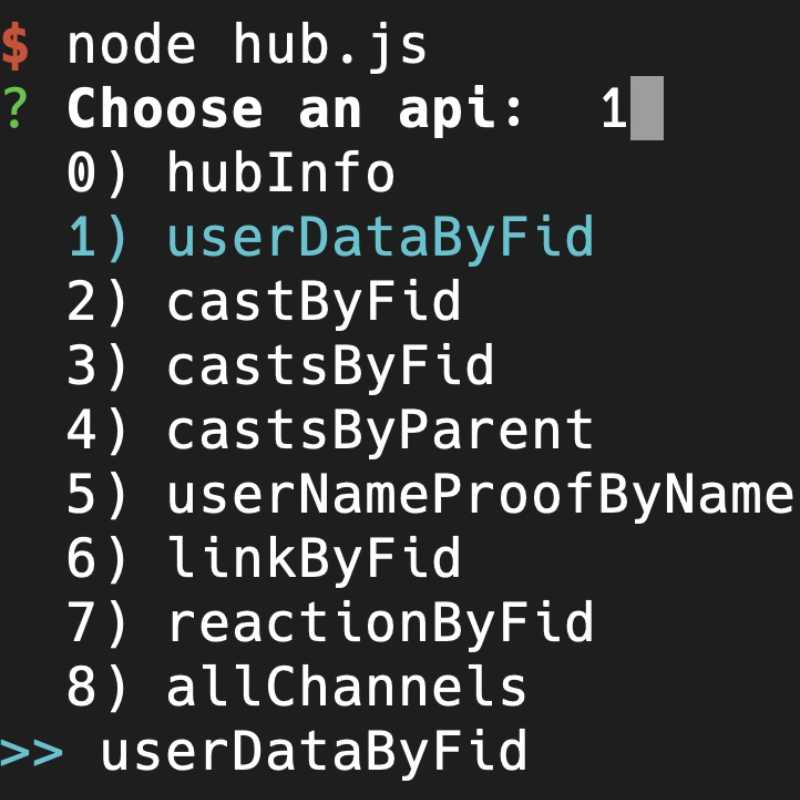Pick castsByFid from the list
Image resolution: width=800 pixels, height=800 pixels.
click(330, 366)
